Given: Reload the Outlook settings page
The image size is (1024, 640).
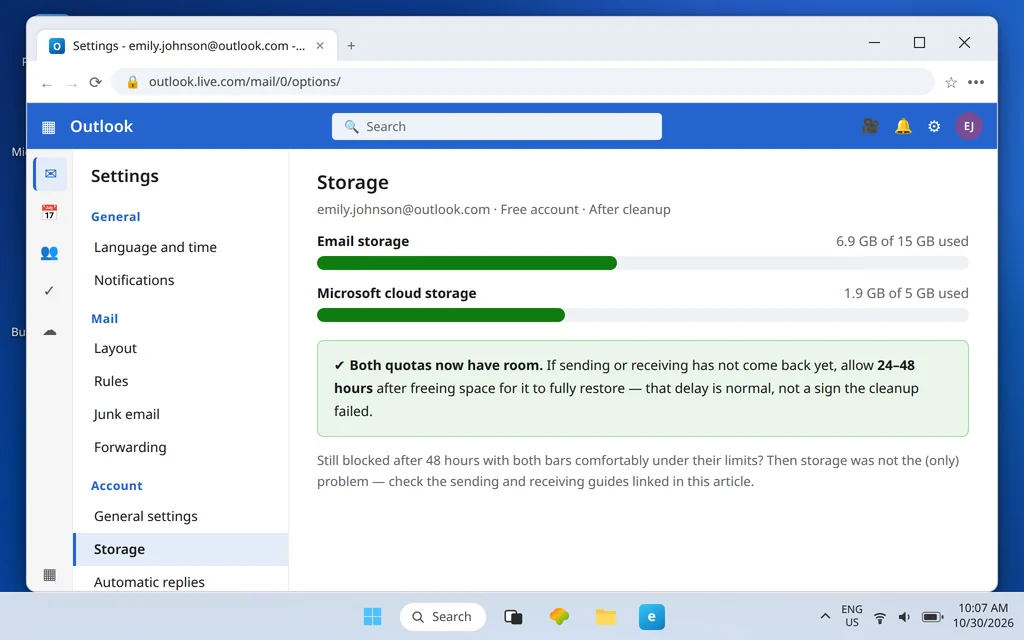Looking at the screenshot, I should [96, 82].
